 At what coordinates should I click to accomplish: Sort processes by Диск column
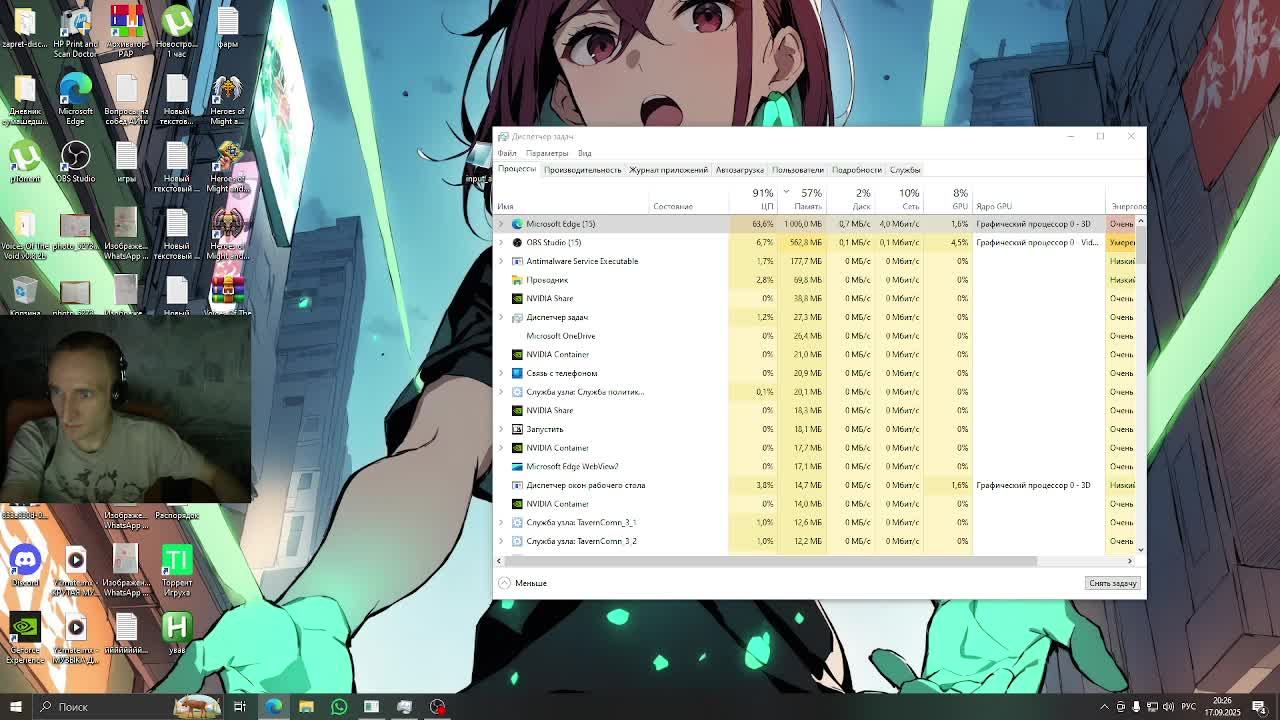pos(850,199)
